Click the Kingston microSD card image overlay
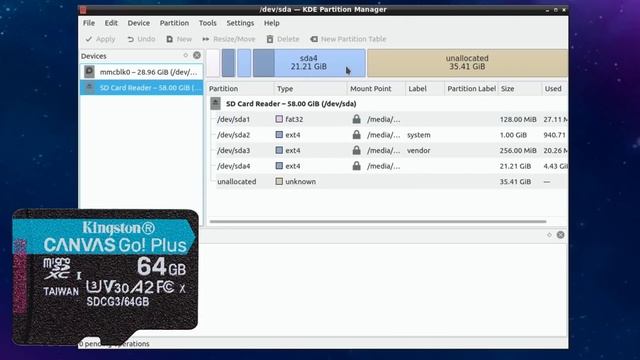The height and width of the screenshot is (360, 640). click(x=105, y=277)
